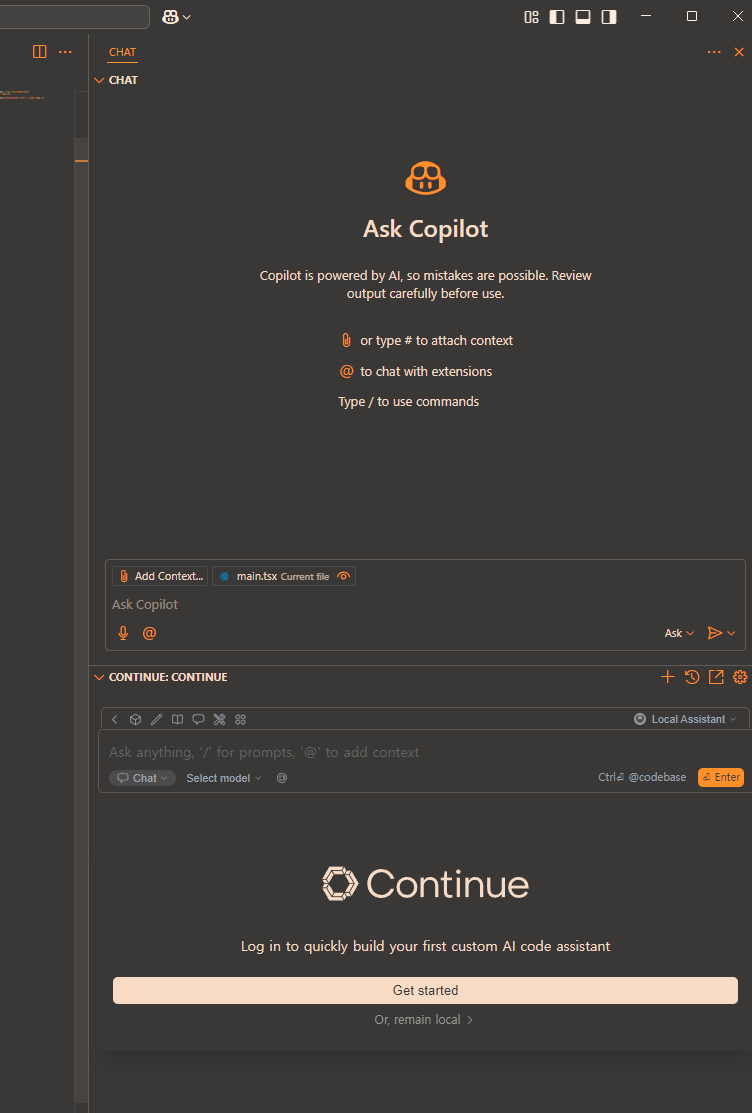Click the tools wrench icon in Continue toolbar

click(x=219, y=719)
